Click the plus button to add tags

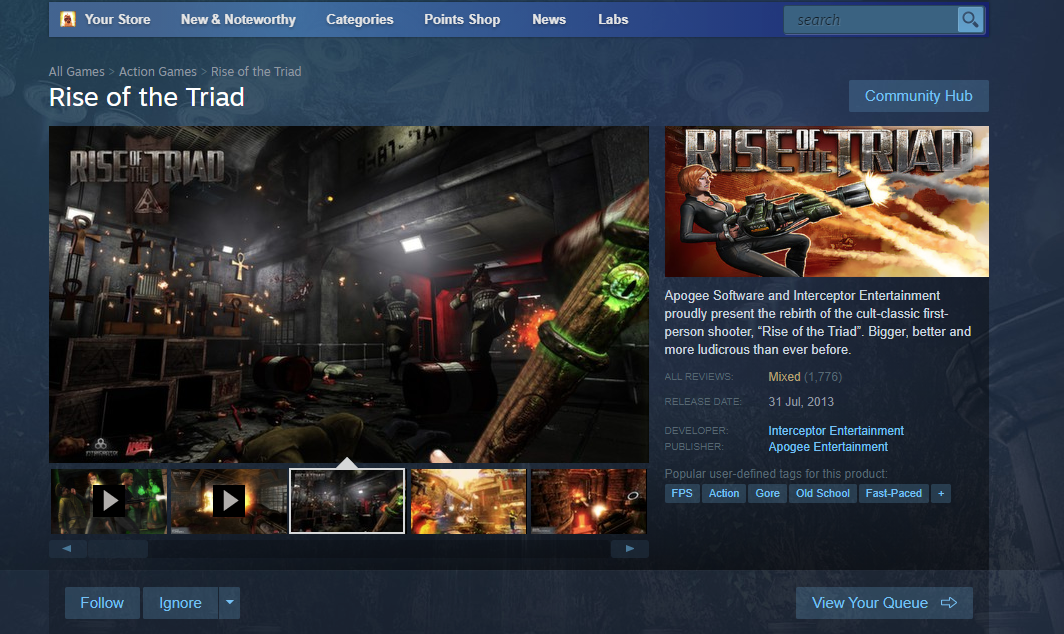[940, 493]
